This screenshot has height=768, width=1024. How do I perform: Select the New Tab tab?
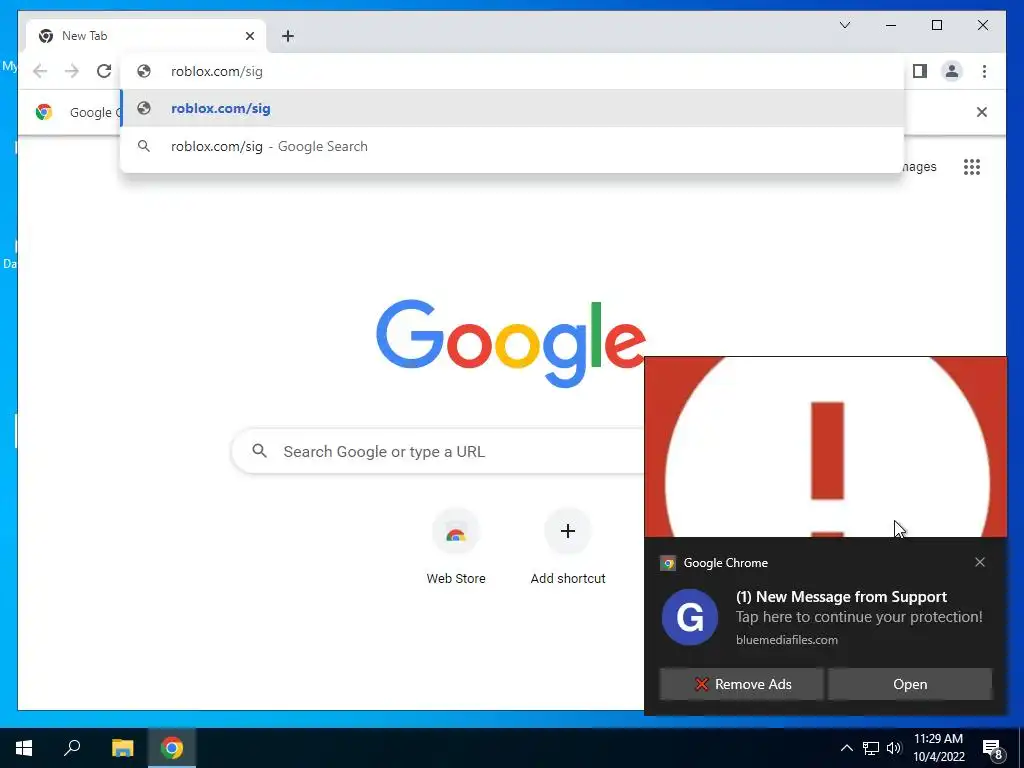point(146,36)
